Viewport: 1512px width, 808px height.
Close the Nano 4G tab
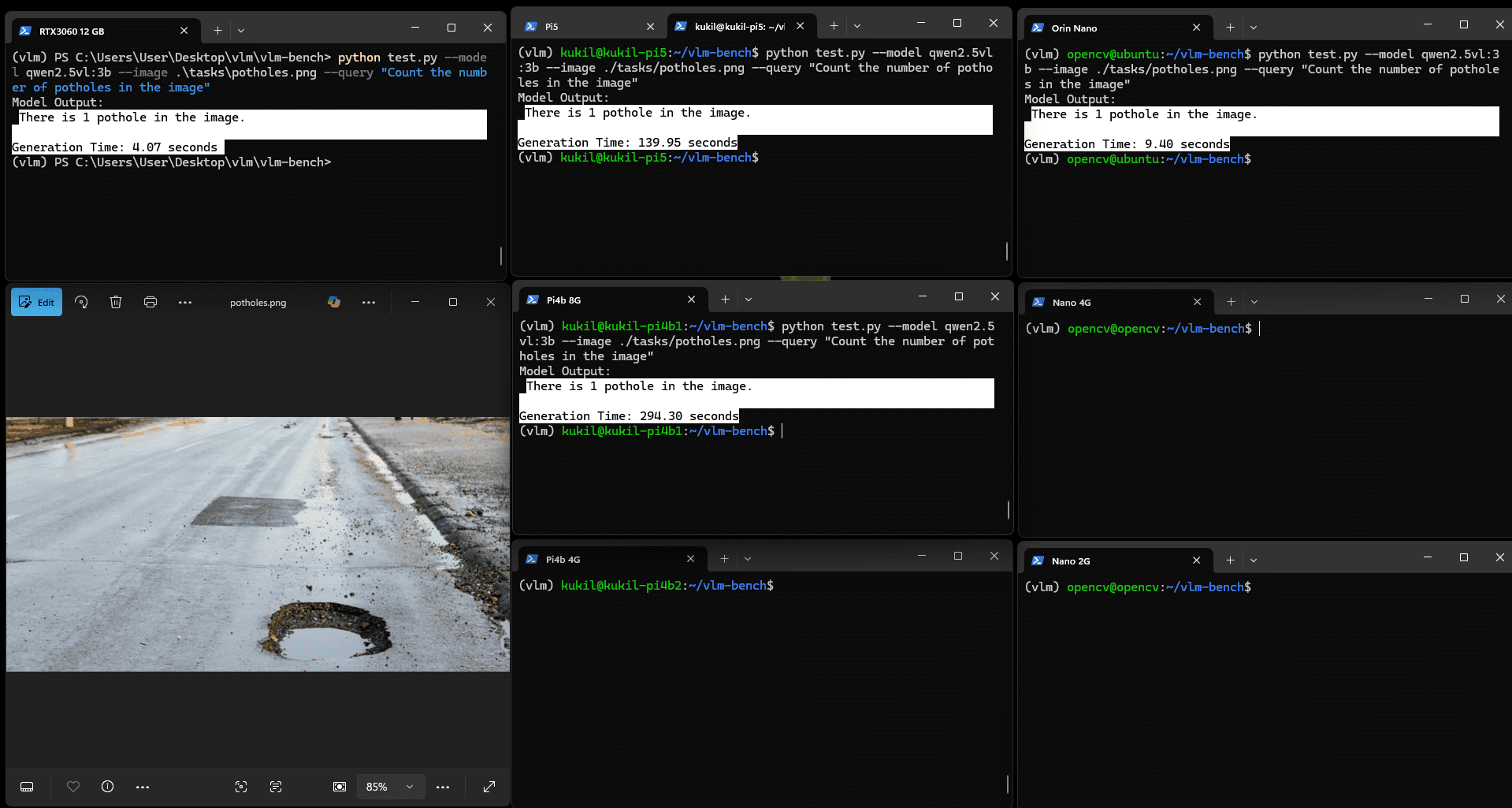click(x=1197, y=301)
